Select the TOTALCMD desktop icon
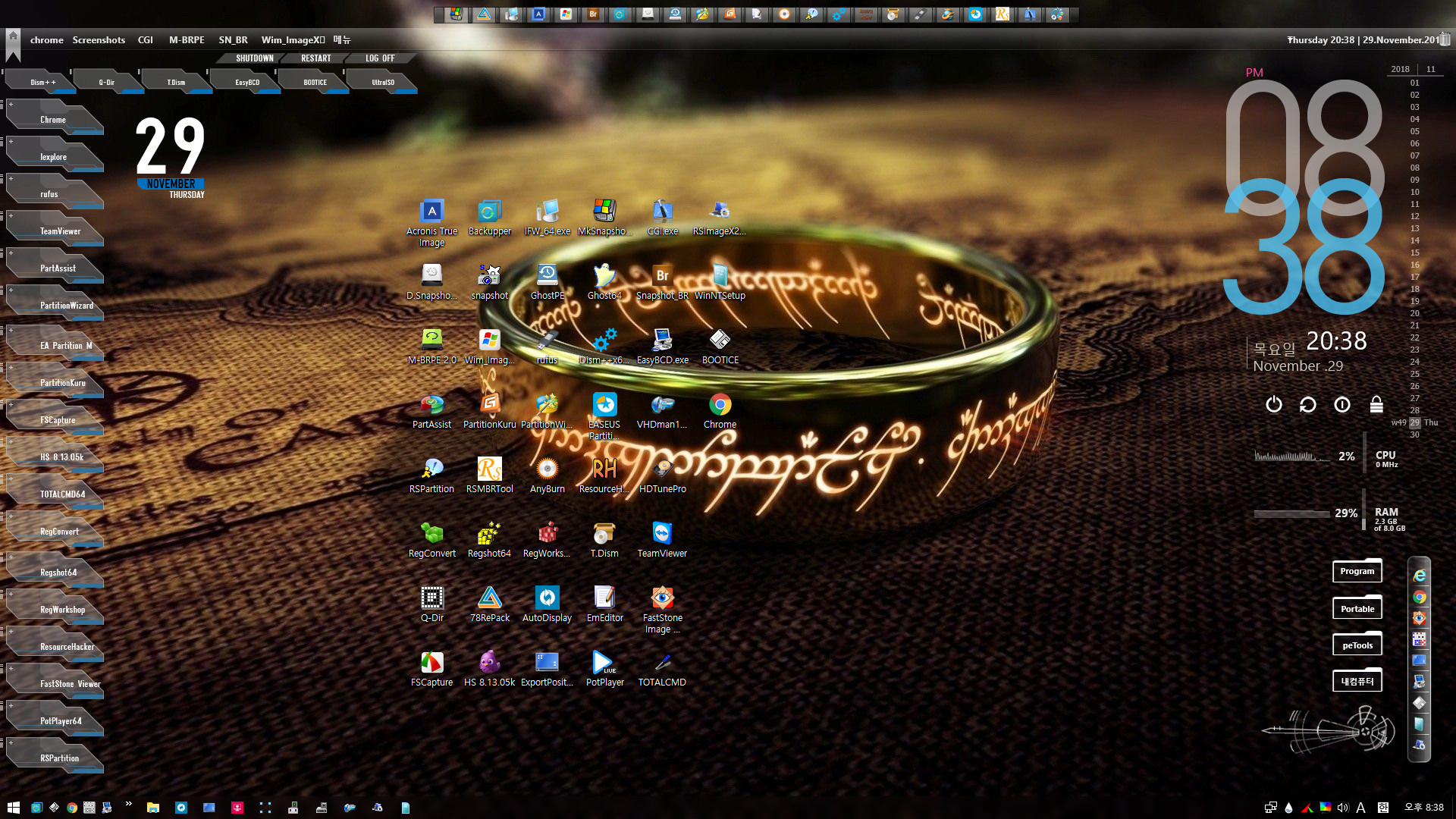Image resolution: width=1456 pixels, height=819 pixels. pyautogui.click(x=662, y=669)
